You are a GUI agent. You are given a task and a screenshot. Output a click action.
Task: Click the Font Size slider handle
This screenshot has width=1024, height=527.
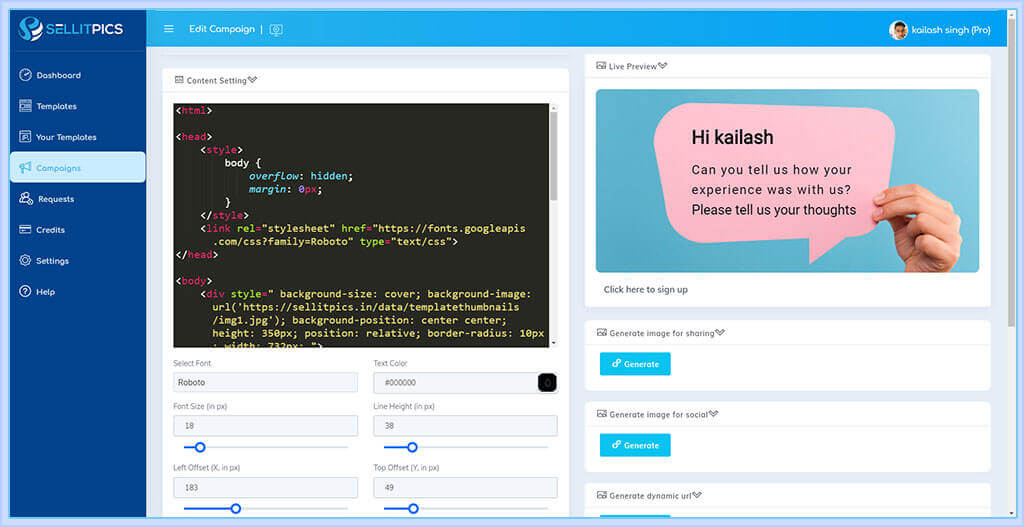[x=200, y=447]
